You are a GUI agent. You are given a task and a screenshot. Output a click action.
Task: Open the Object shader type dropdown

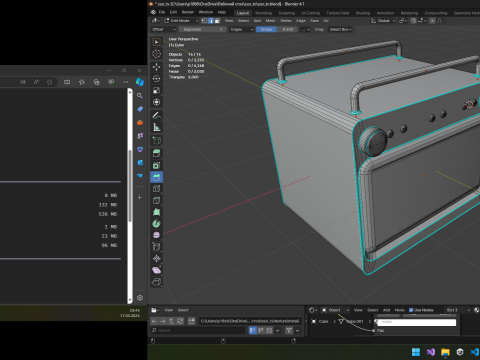[335, 310]
